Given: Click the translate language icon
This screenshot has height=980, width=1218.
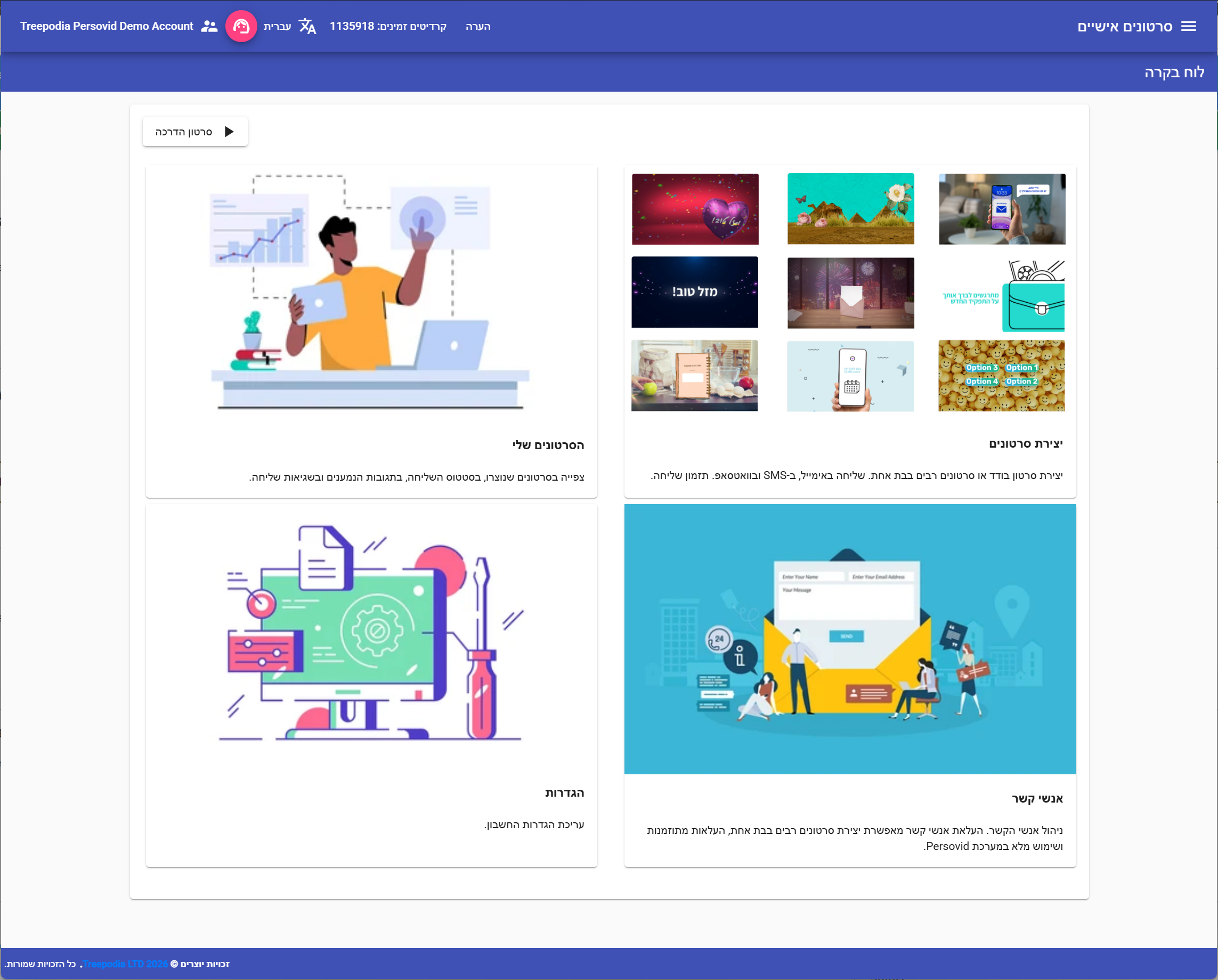Looking at the screenshot, I should [x=307, y=27].
